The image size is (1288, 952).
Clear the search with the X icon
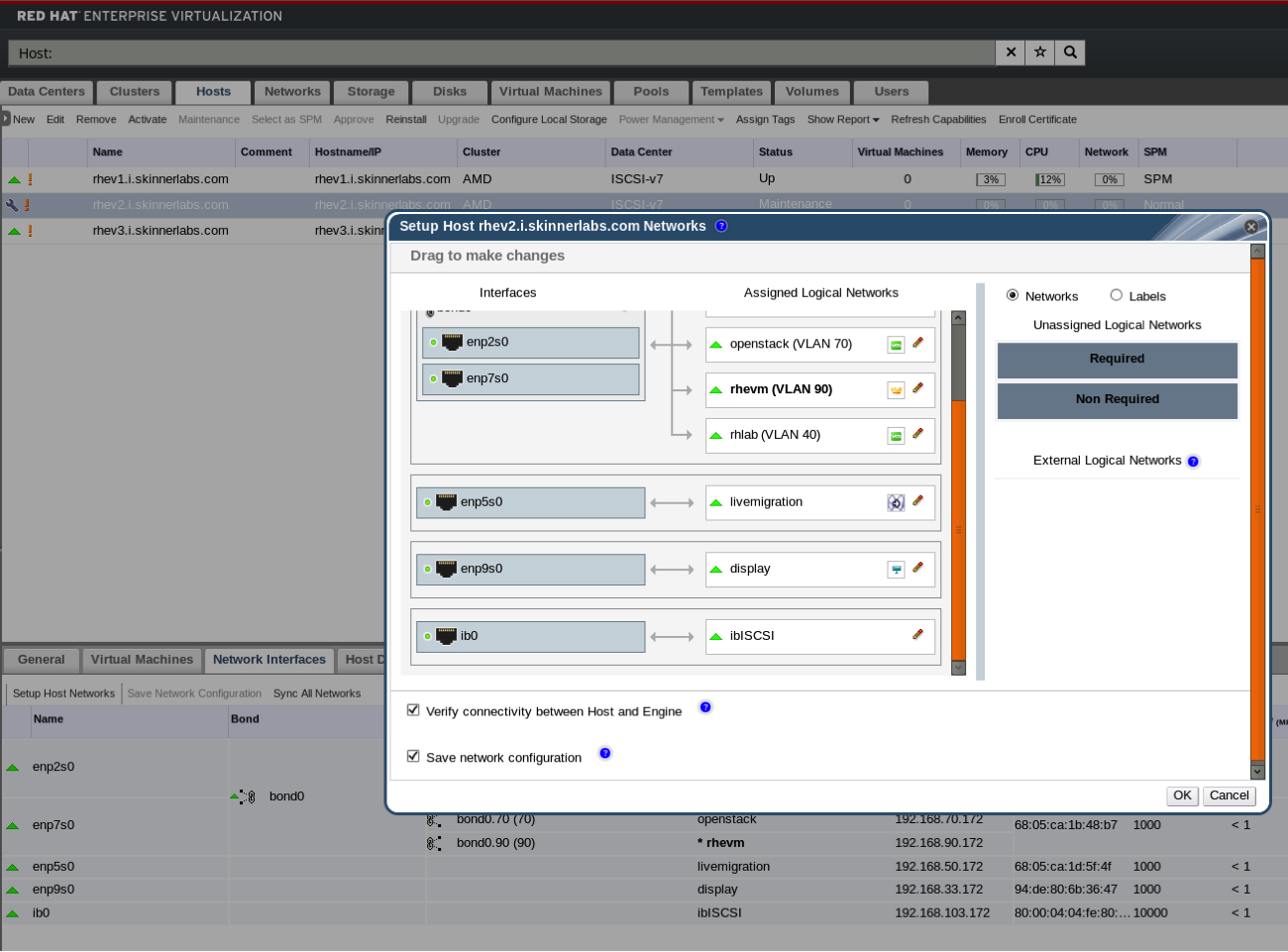coord(1011,53)
